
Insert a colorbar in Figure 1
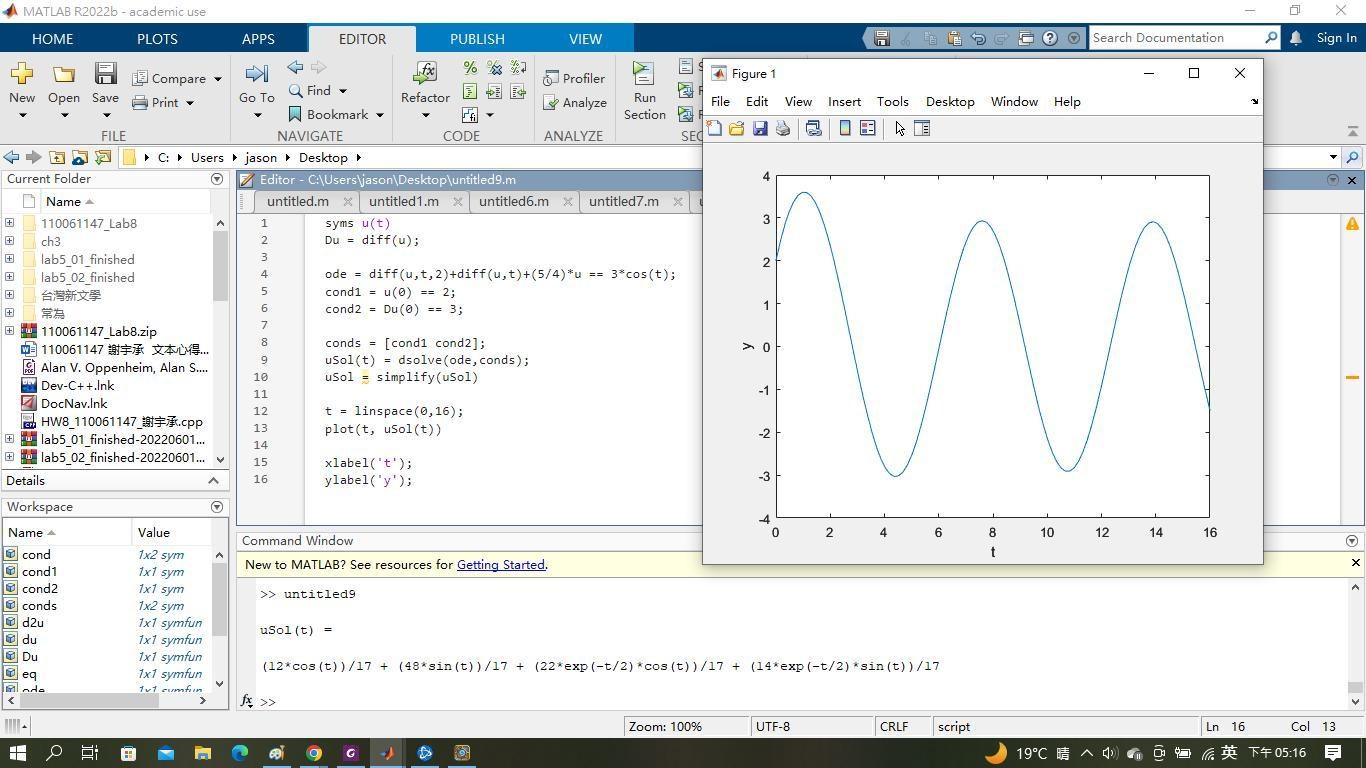point(844,128)
